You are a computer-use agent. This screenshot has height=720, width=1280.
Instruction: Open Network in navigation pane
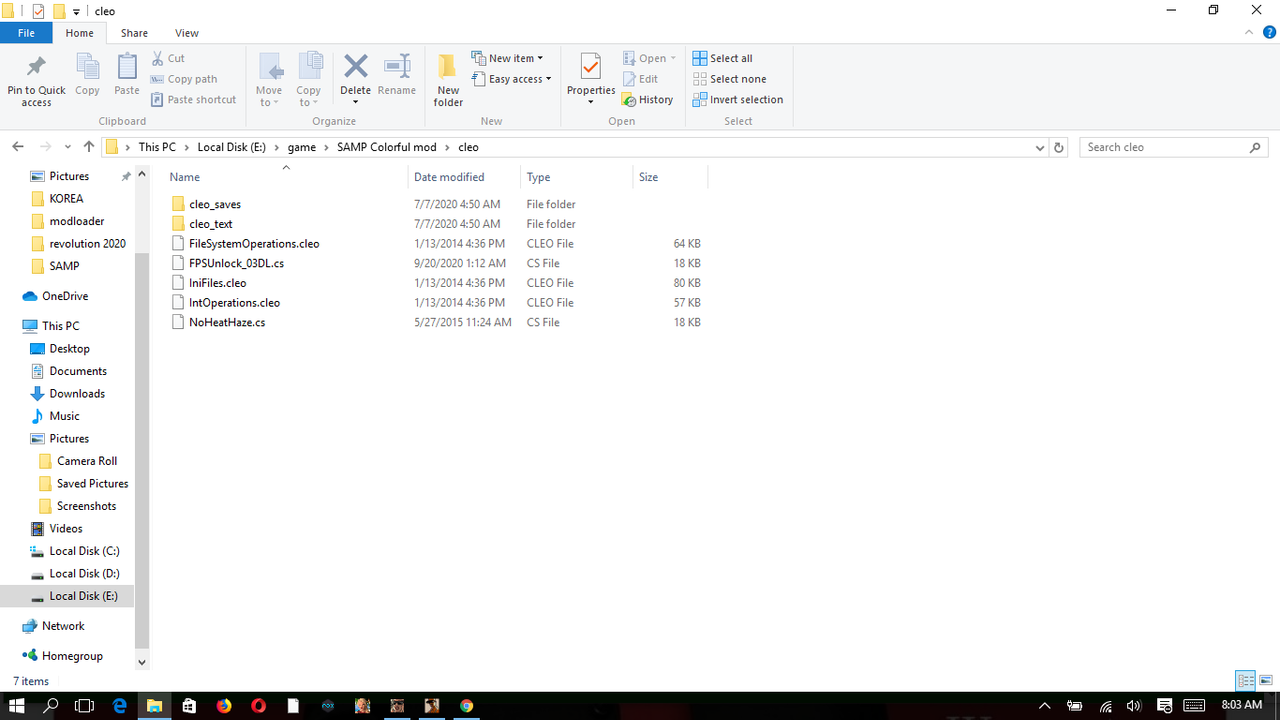coord(63,626)
